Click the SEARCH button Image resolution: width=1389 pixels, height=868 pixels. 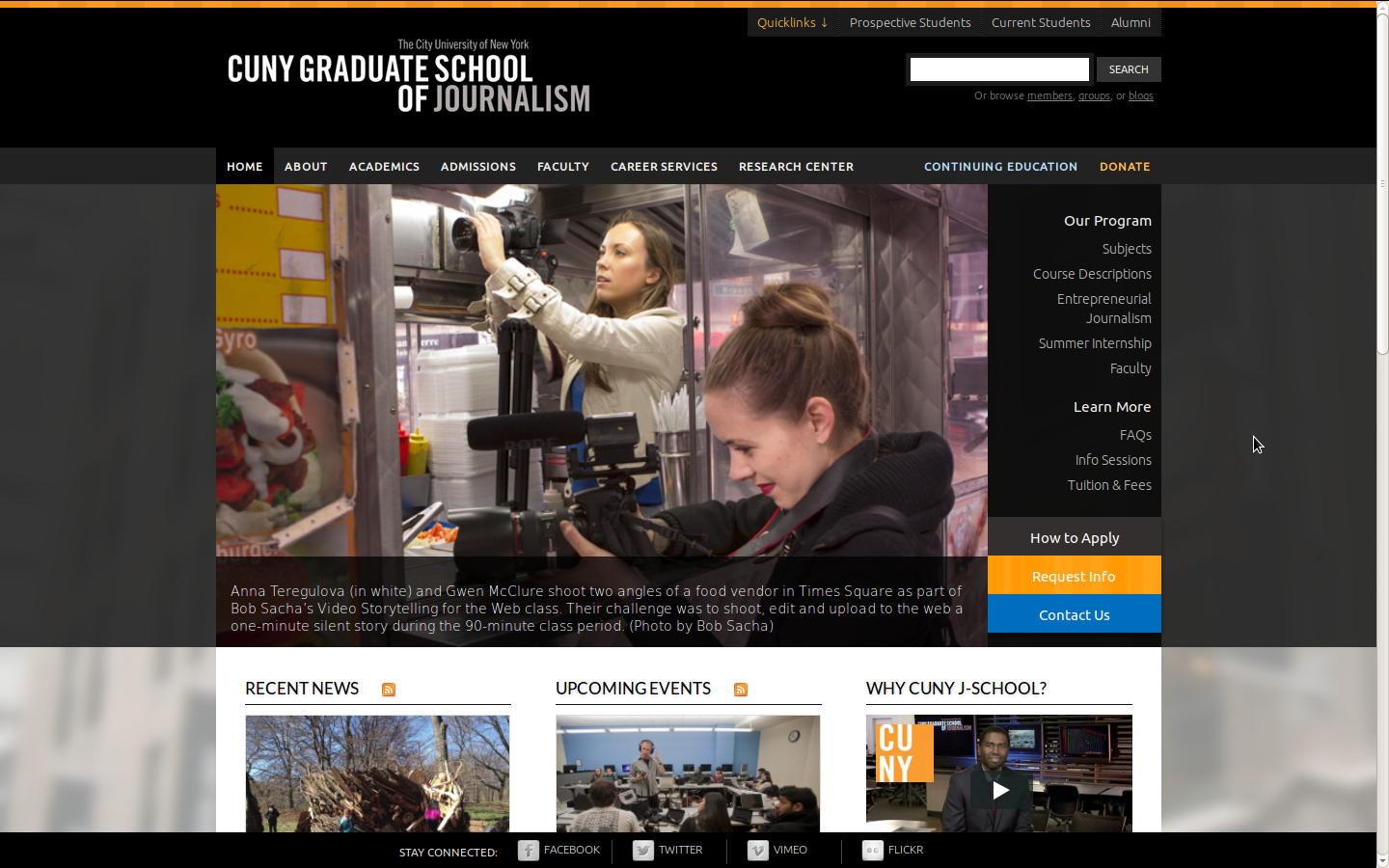(x=1129, y=69)
